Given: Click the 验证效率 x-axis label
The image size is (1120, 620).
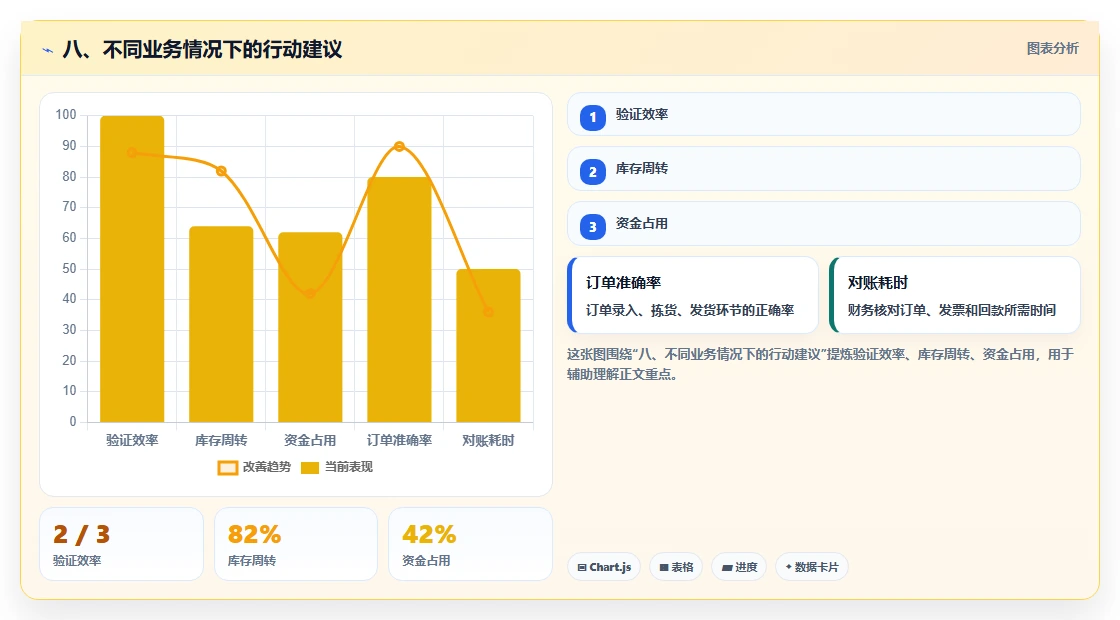Looking at the screenshot, I should pos(132,441).
